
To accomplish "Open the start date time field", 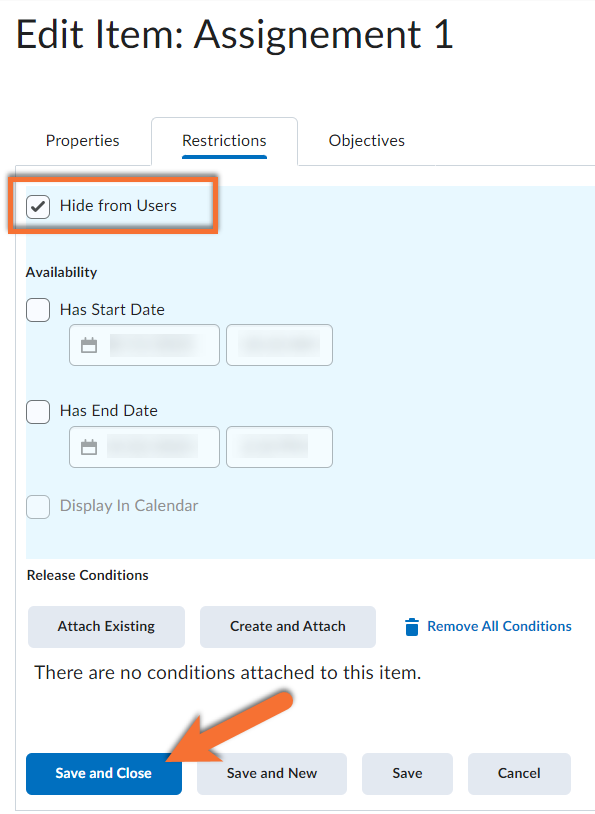I will [279, 345].
